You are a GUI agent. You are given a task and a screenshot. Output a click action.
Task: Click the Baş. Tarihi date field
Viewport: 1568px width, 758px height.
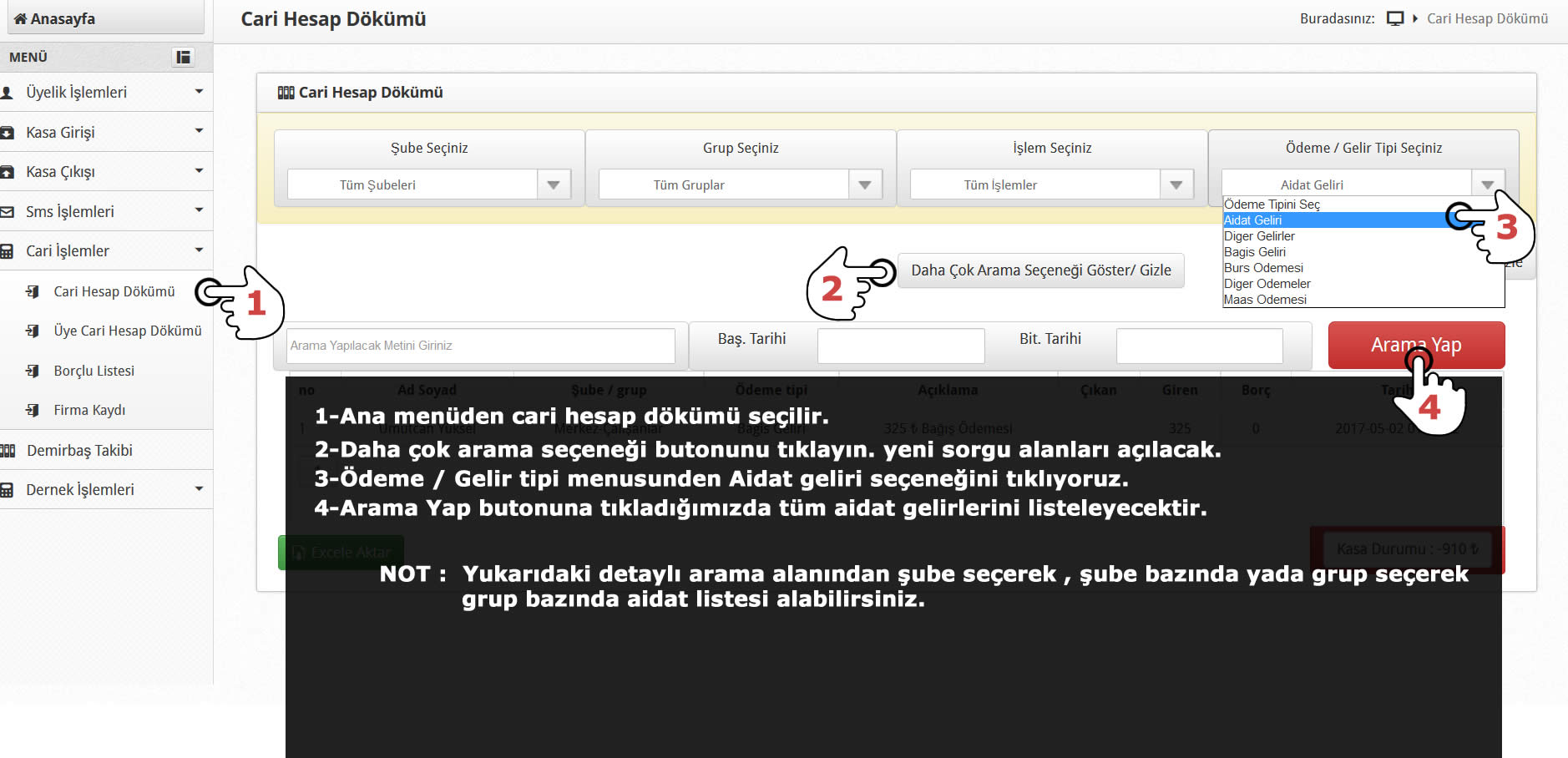900,346
